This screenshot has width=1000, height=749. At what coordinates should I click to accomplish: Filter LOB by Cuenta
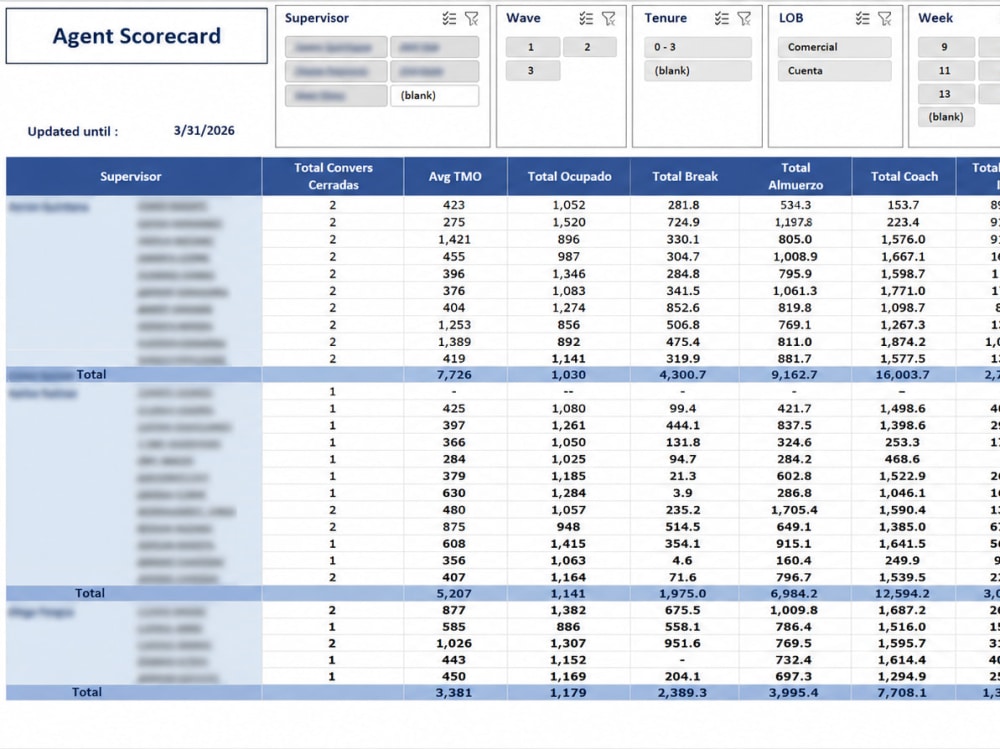click(x=834, y=71)
